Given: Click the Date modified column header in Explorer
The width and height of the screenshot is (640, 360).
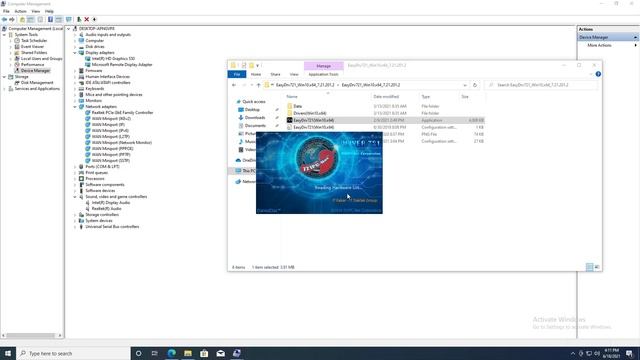Looking at the screenshot, I should pos(386,97).
